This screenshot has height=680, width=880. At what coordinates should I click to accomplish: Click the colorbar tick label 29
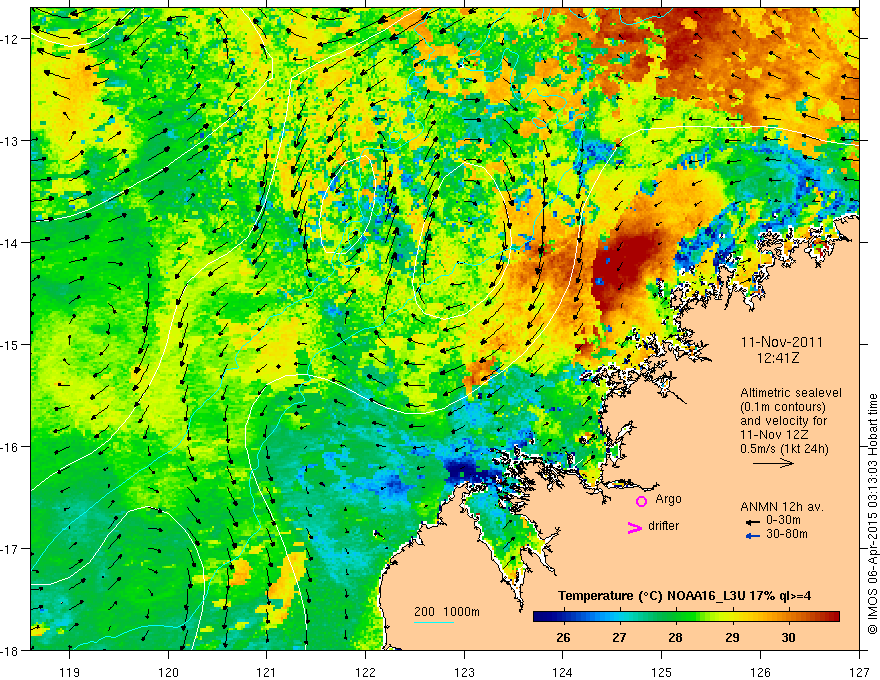pyautogui.click(x=732, y=638)
